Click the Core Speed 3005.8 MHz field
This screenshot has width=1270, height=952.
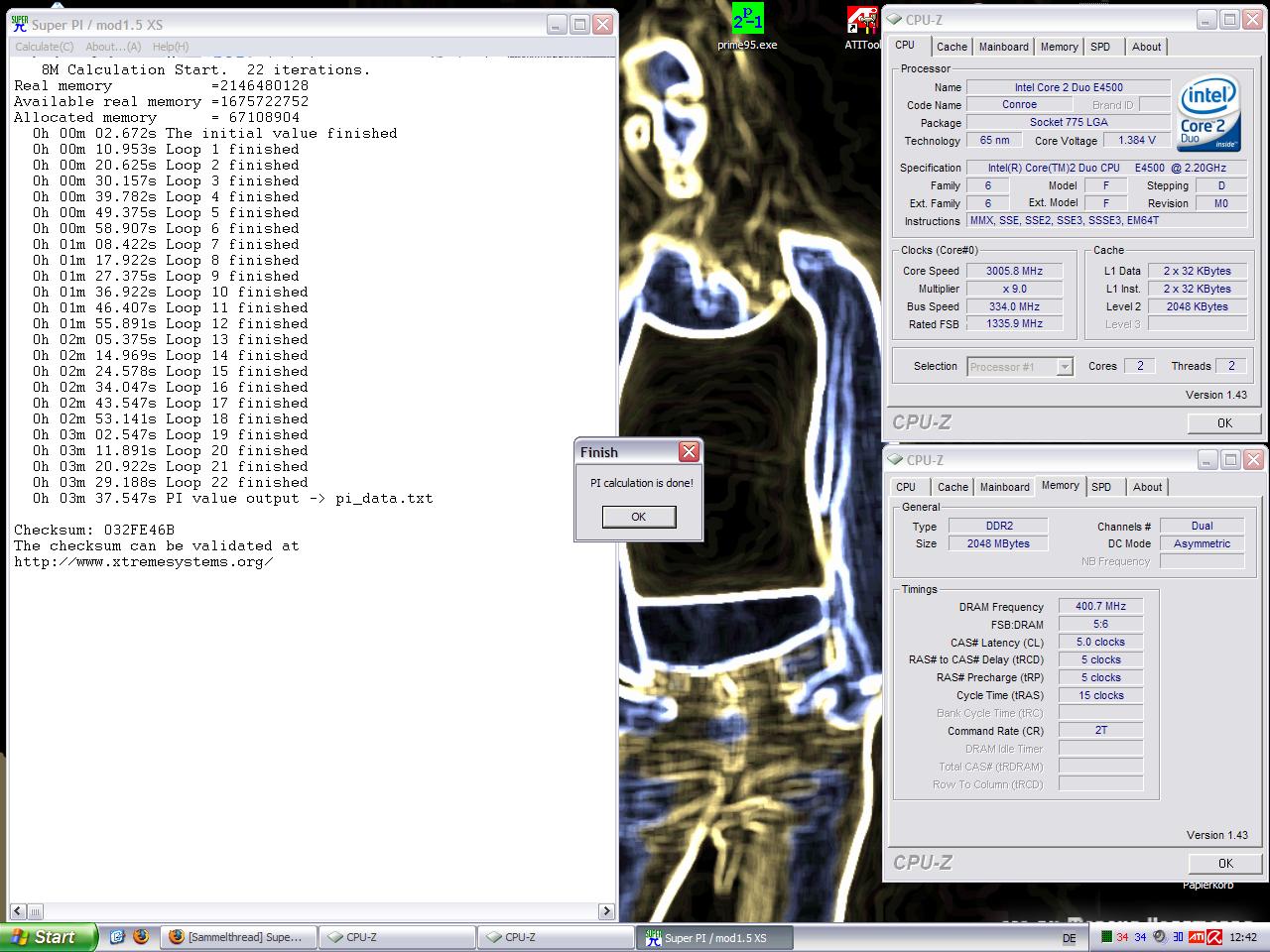point(1012,271)
